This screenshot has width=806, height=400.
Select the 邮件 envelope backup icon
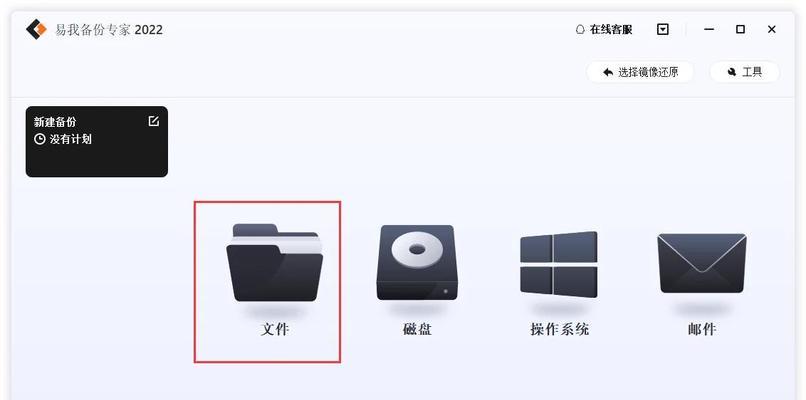[702, 263]
